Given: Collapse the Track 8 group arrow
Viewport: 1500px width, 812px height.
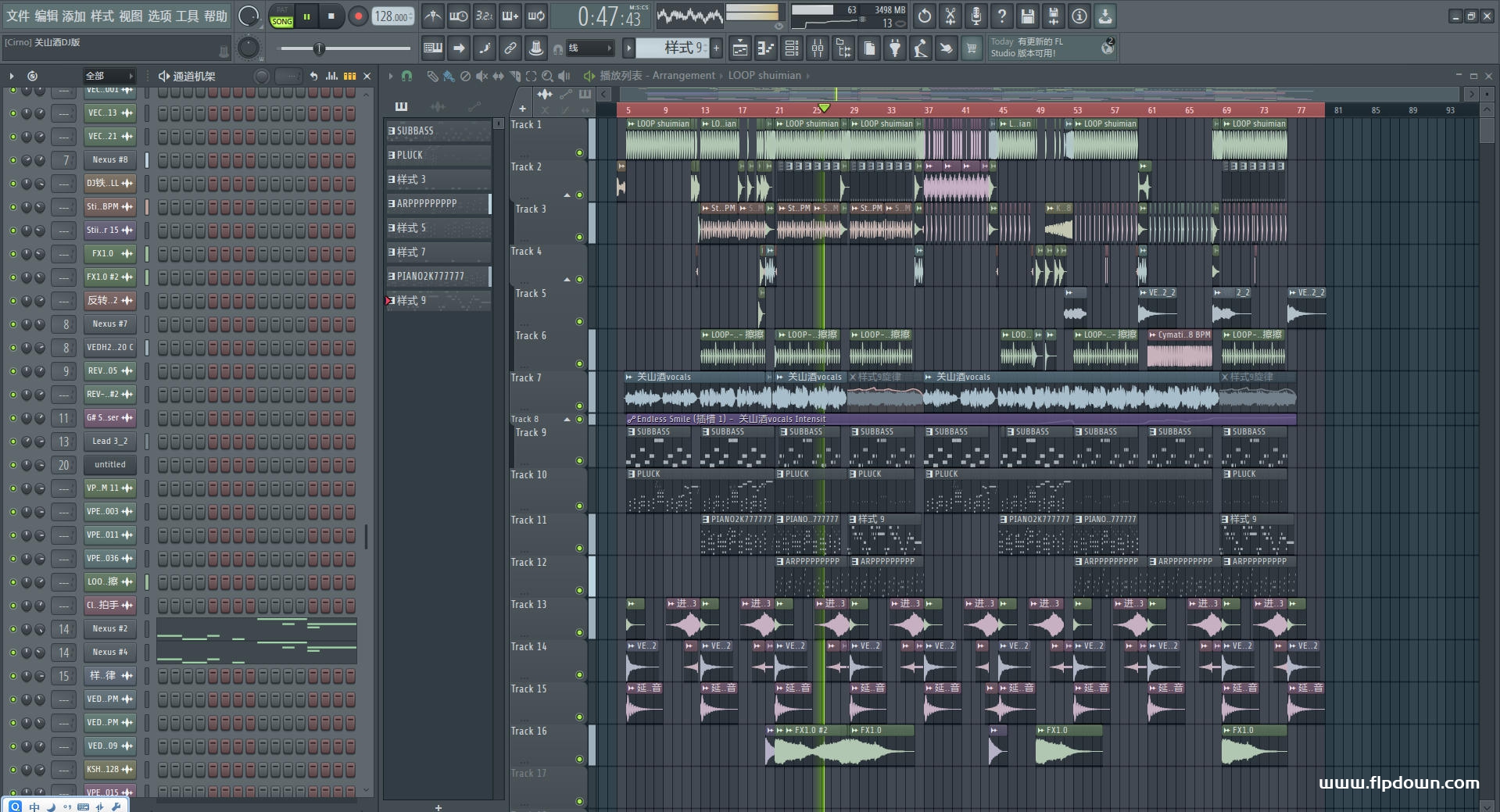Looking at the screenshot, I should click(567, 420).
